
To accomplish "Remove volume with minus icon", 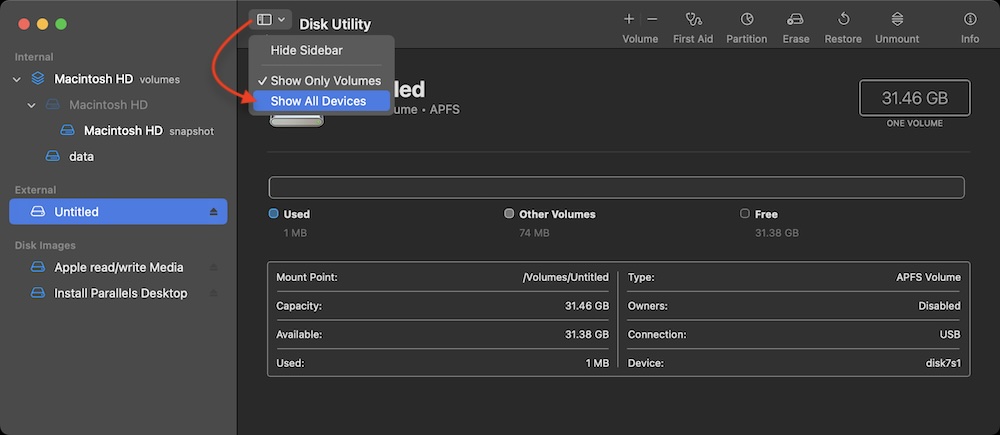I will tap(652, 19).
